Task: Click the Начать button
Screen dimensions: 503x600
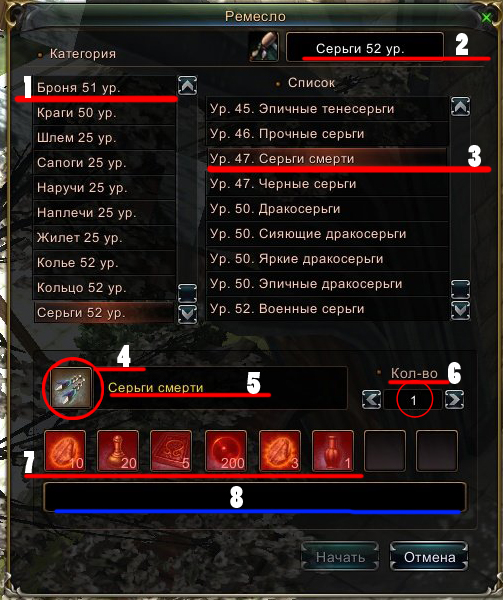Action: tap(340, 557)
